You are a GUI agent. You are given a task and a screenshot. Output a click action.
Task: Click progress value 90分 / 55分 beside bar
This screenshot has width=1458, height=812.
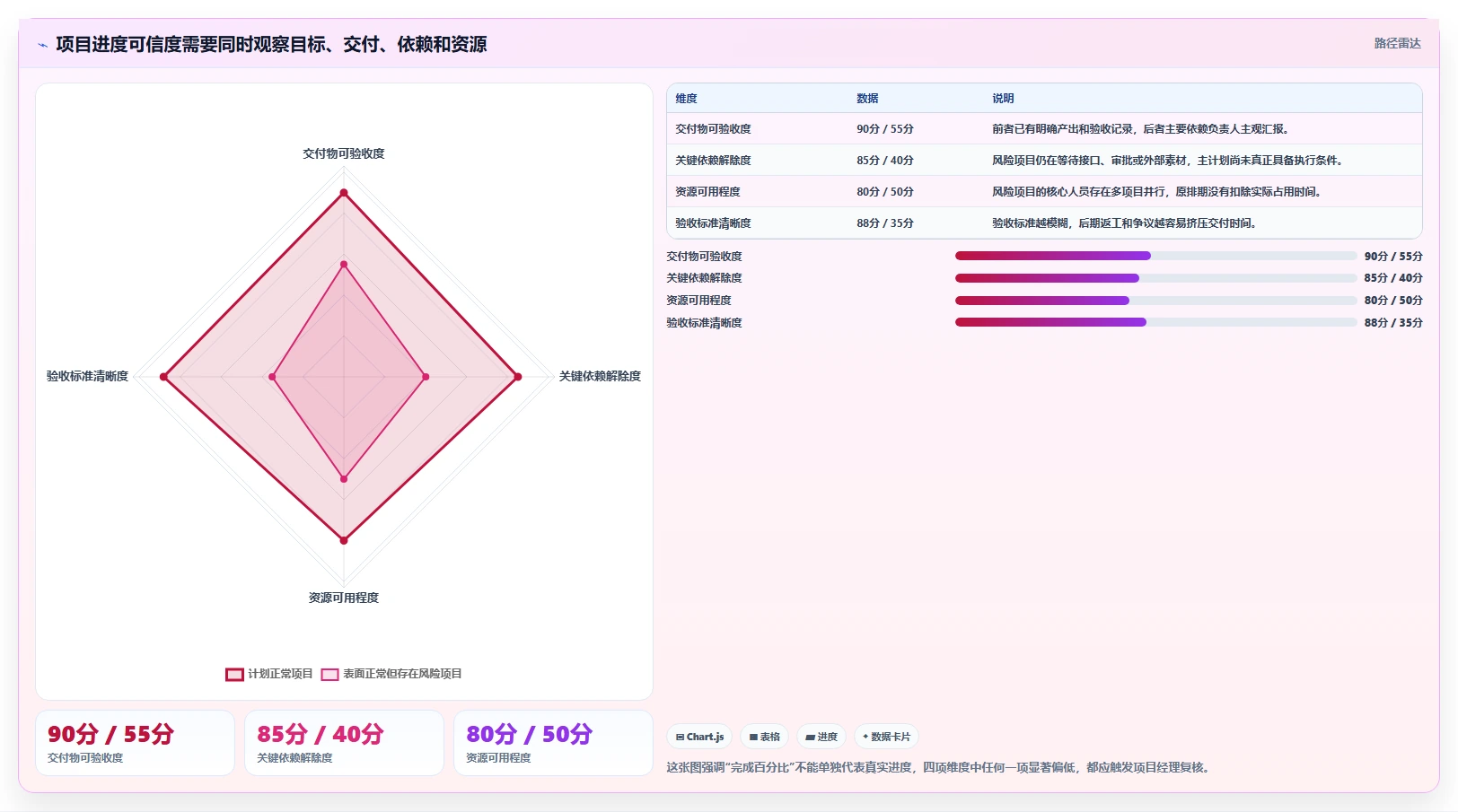click(1393, 257)
